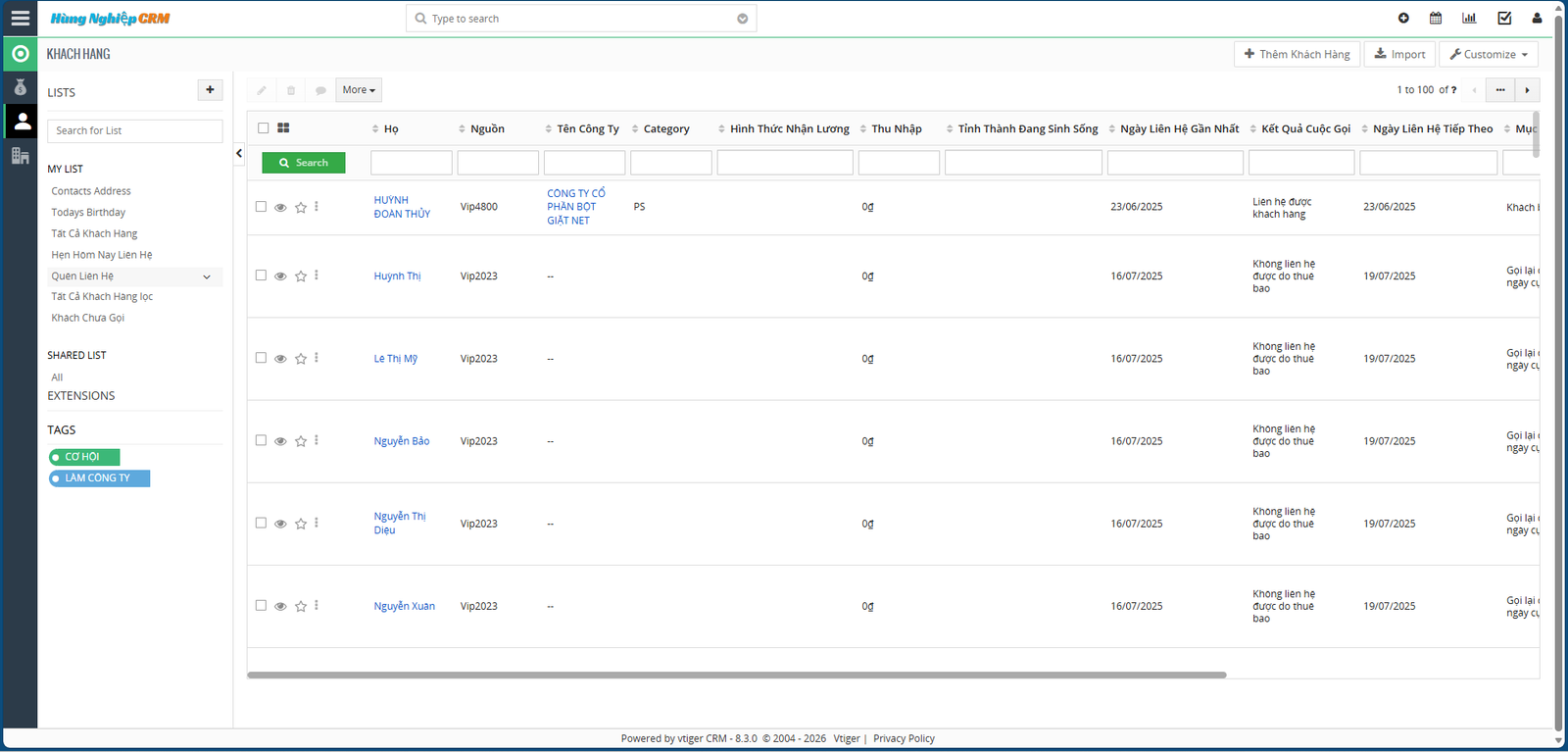Star the Huynh Thị record

tap(301, 276)
